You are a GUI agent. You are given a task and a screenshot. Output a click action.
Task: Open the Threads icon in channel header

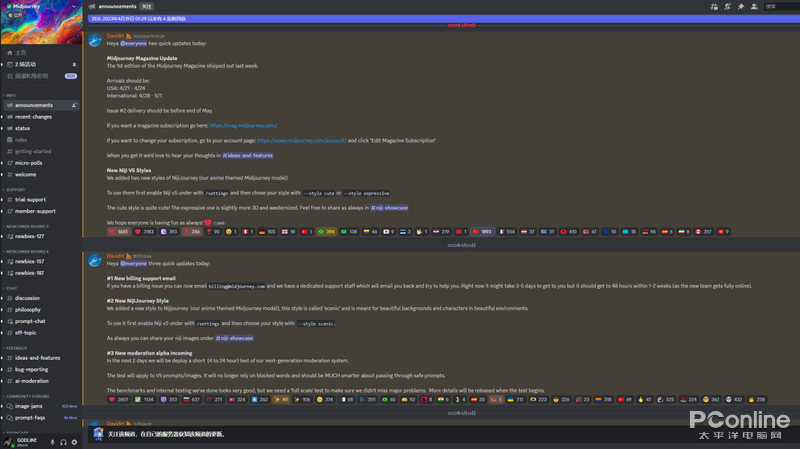click(714, 7)
